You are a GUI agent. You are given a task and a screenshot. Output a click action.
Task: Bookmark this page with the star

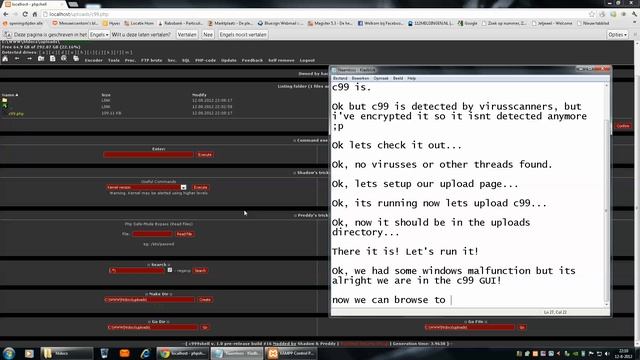click(592, 14)
